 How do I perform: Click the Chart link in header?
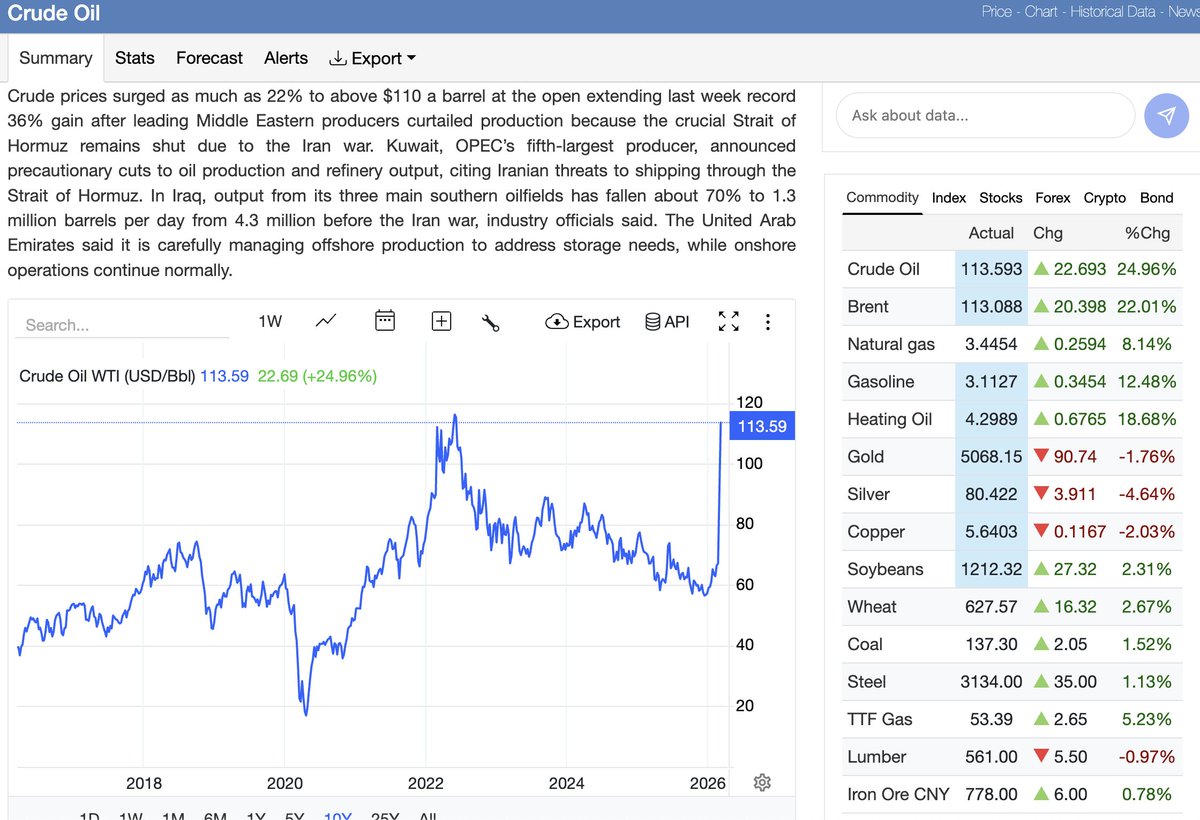pos(1041,12)
